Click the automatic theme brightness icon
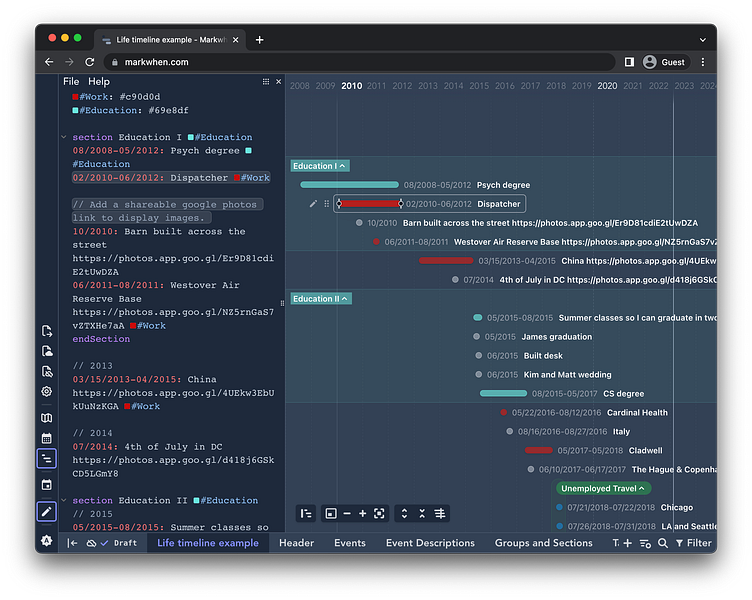This screenshot has width=752, height=600. coord(47,541)
